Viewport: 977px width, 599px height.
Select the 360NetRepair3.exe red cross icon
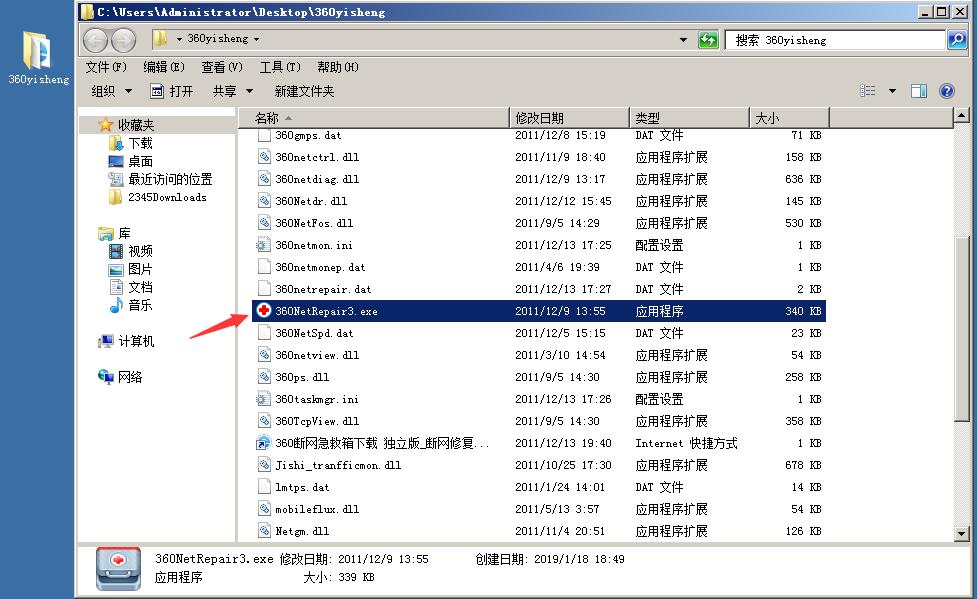tap(264, 310)
